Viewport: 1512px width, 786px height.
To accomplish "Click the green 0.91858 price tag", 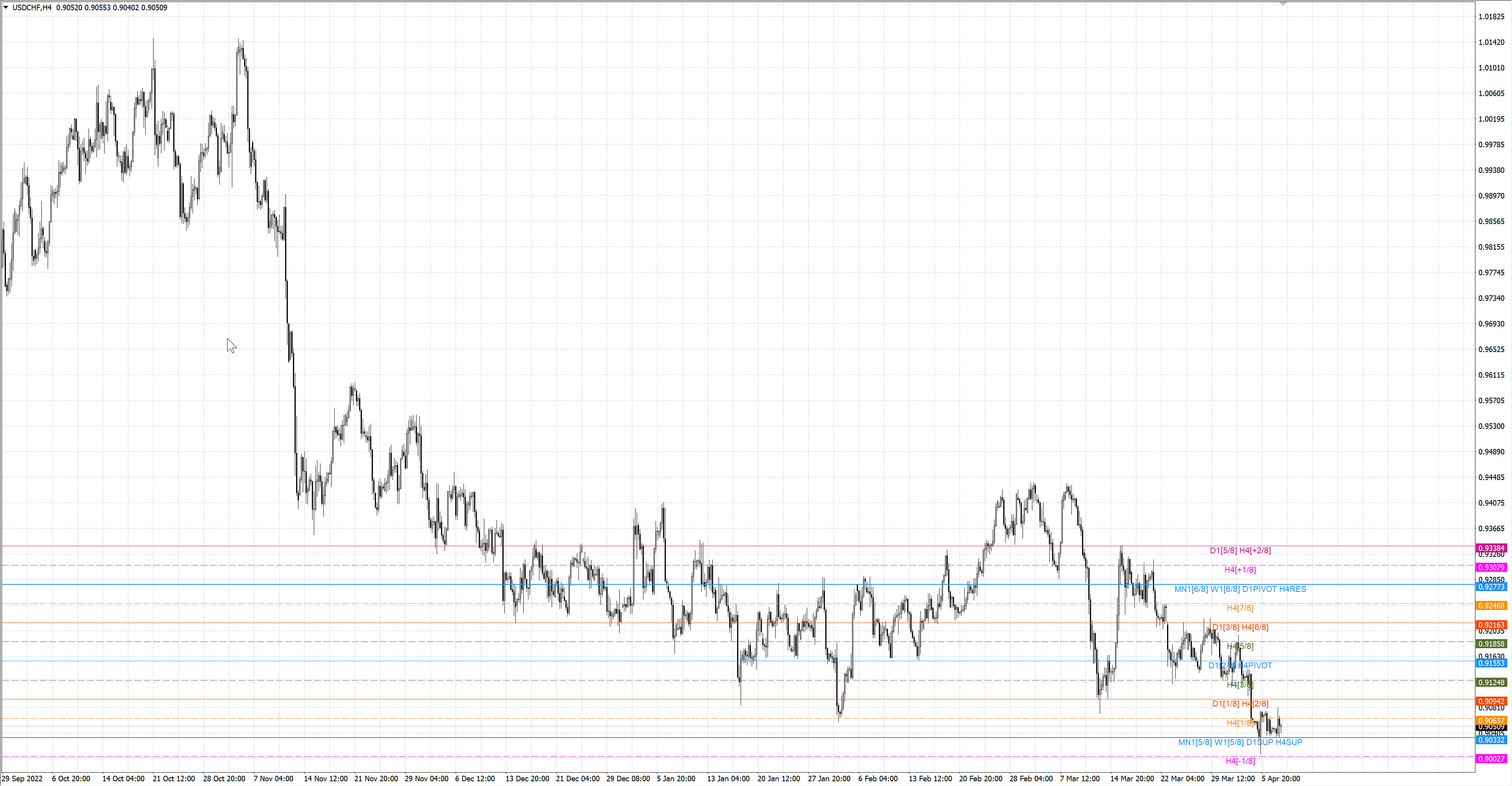I will [1491, 643].
